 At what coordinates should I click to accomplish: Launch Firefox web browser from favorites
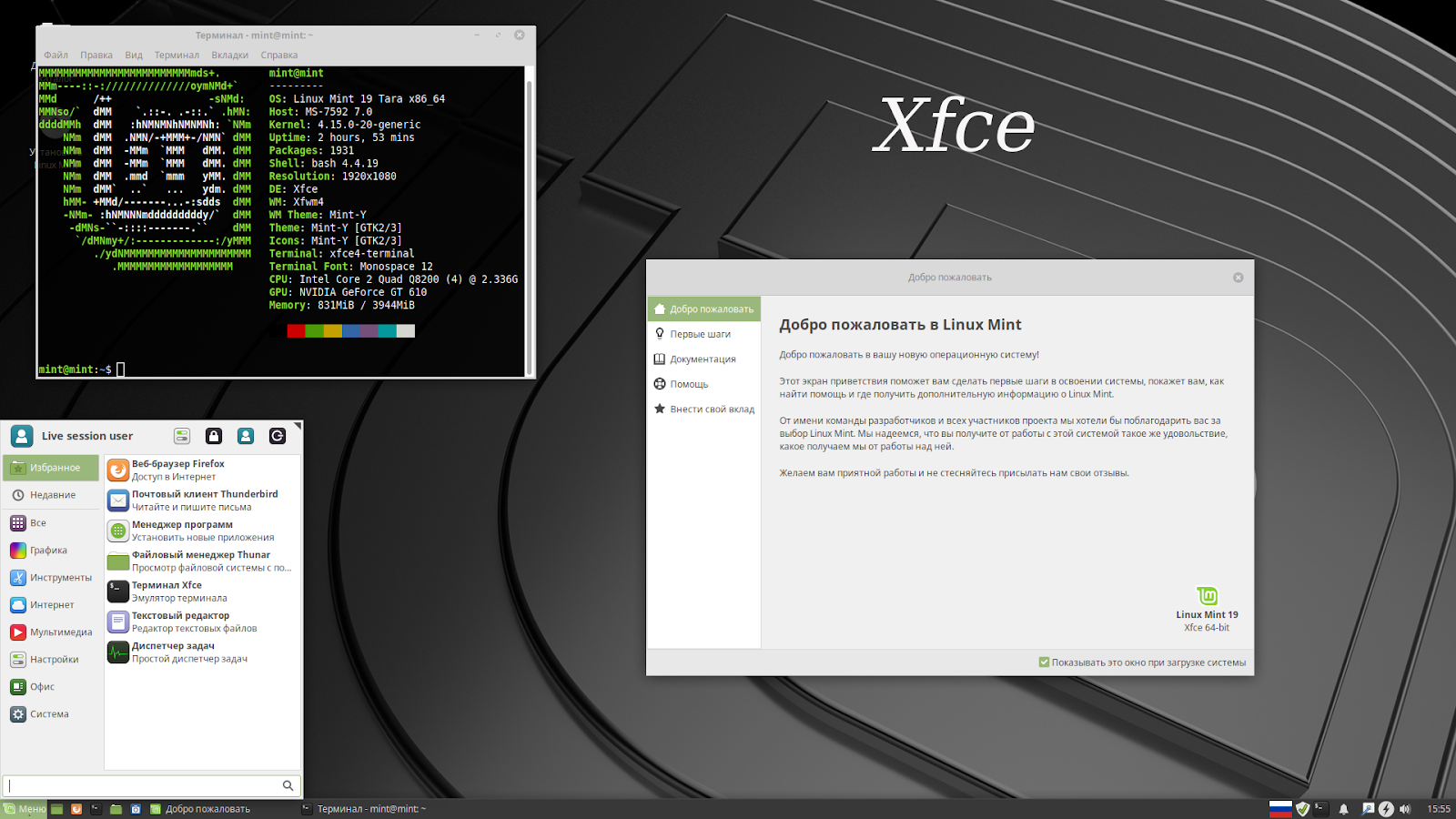point(203,470)
